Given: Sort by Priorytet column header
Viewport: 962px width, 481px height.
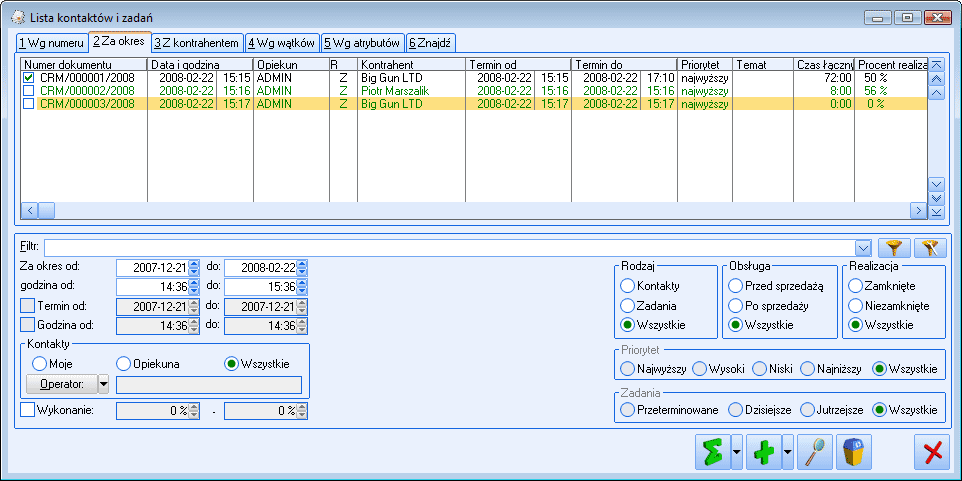Looking at the screenshot, I should (705, 64).
